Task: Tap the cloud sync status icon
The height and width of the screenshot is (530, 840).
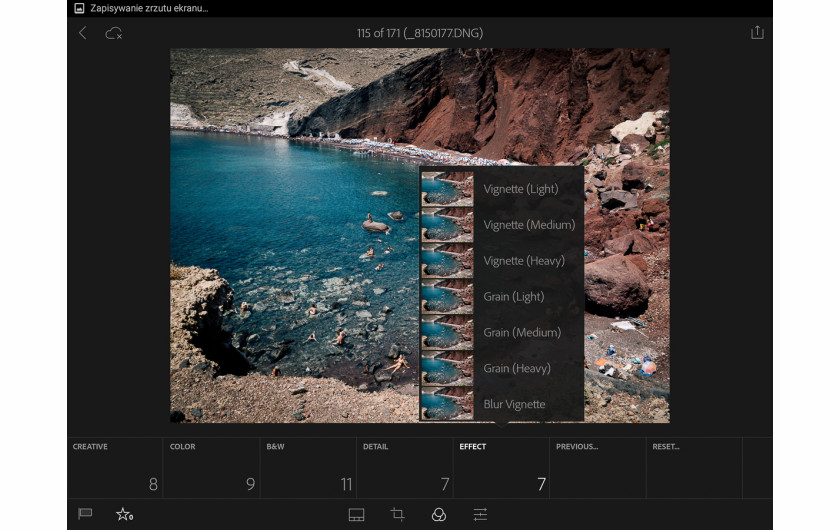Action: [114, 33]
